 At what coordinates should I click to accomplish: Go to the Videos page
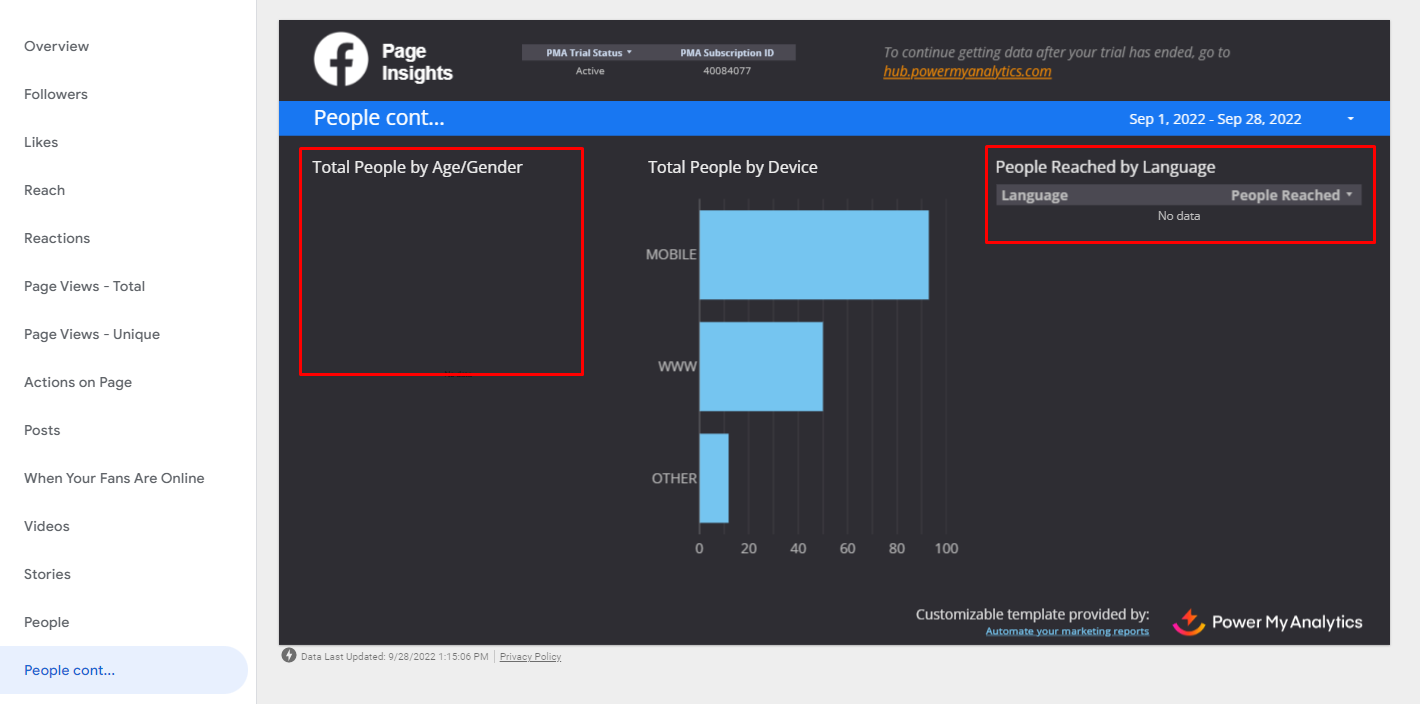(47, 526)
